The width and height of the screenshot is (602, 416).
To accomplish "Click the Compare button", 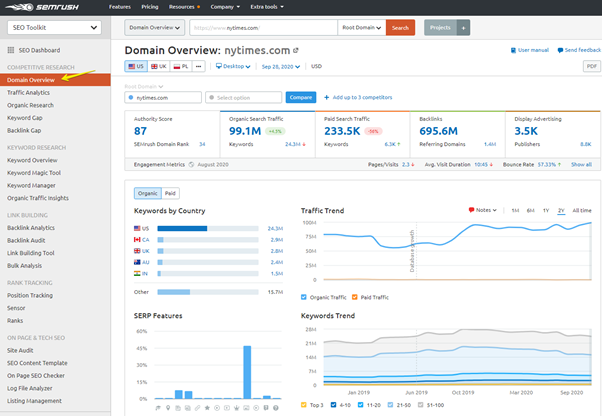I will pyautogui.click(x=301, y=97).
